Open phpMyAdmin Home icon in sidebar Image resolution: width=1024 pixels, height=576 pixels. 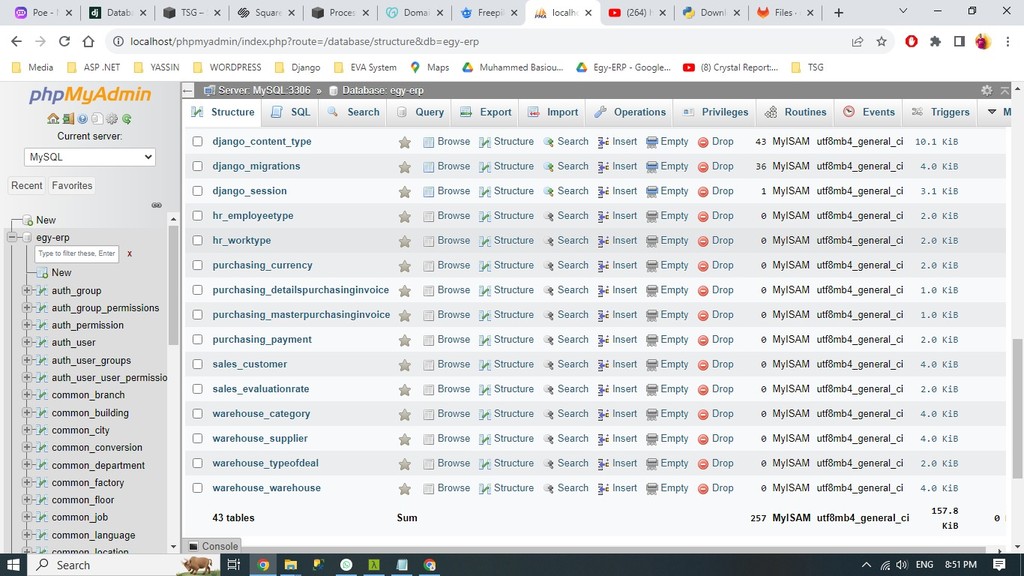[x=53, y=119]
